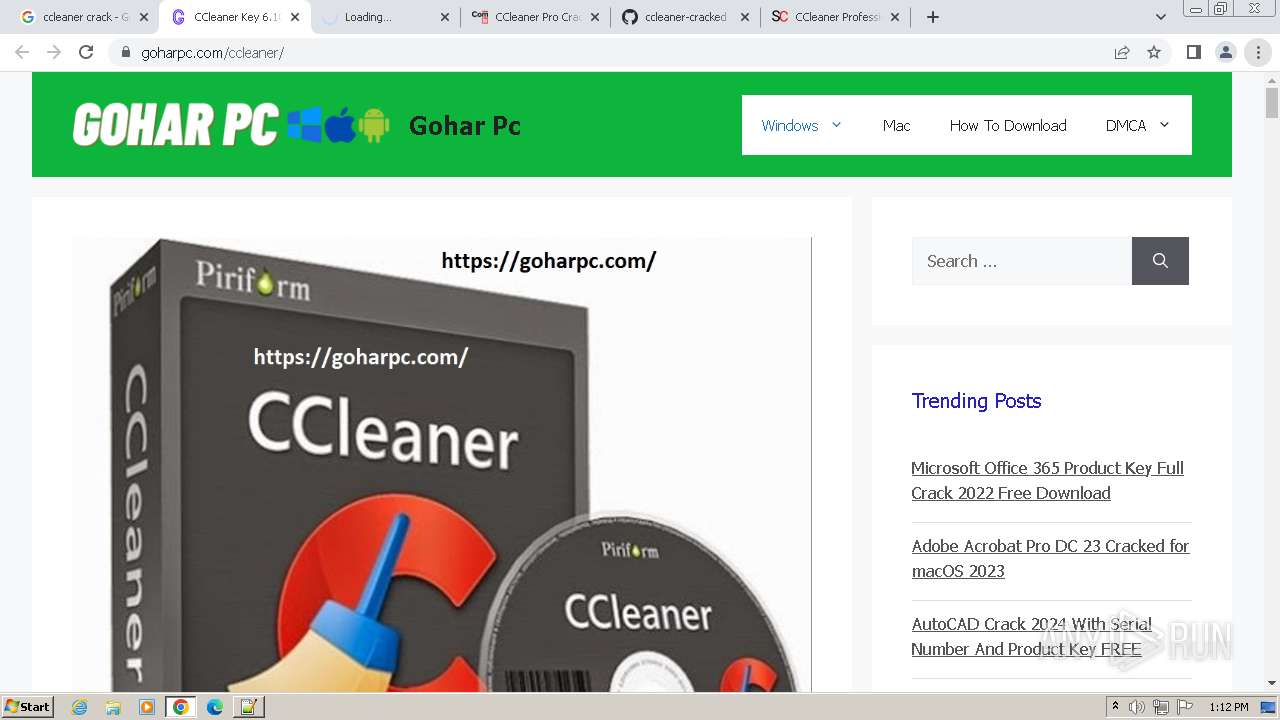This screenshot has width=1280, height=720.
Task: Reload the goharpc.com page
Action: (86, 52)
